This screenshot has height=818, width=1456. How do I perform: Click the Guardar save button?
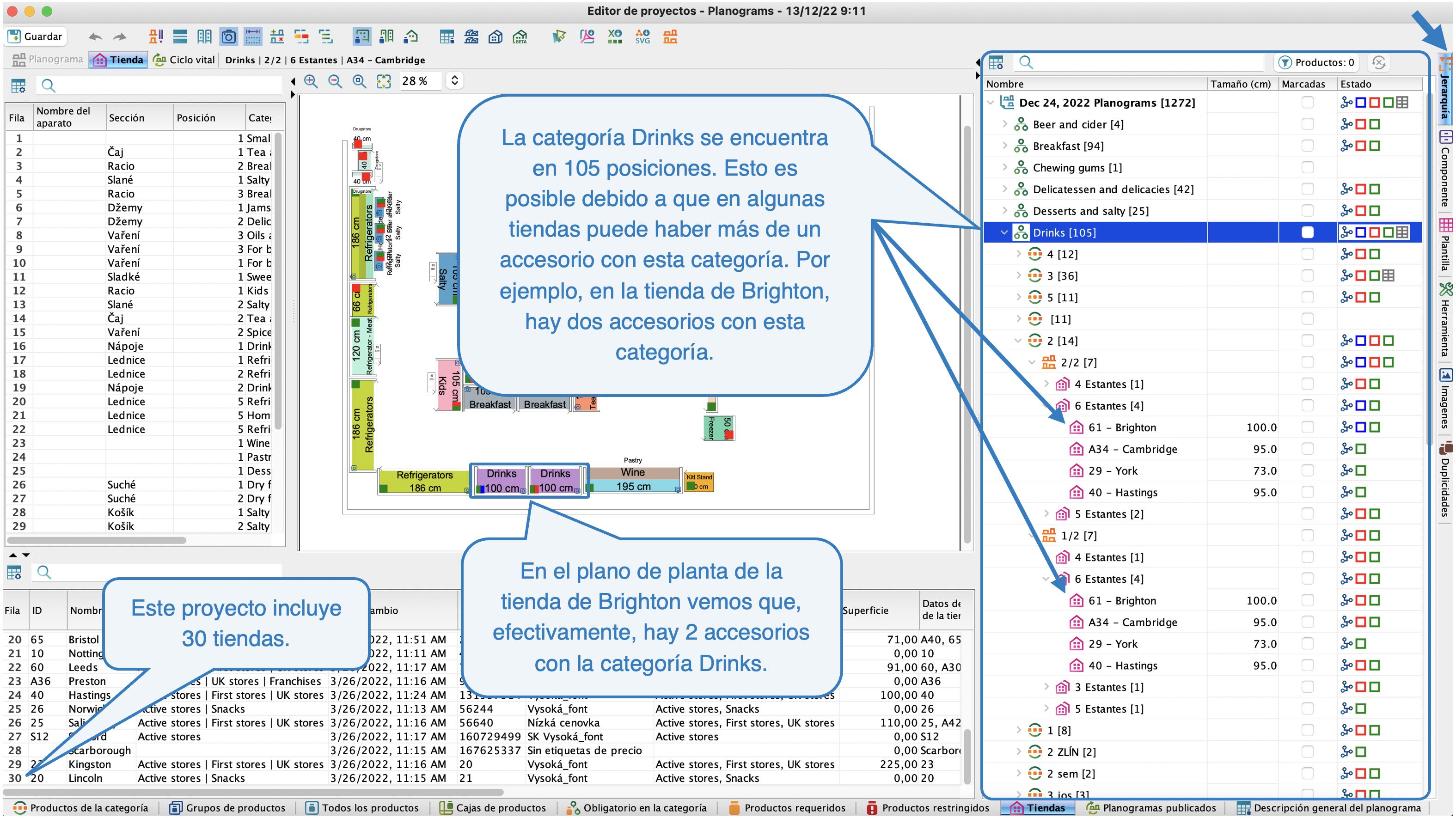[36, 37]
